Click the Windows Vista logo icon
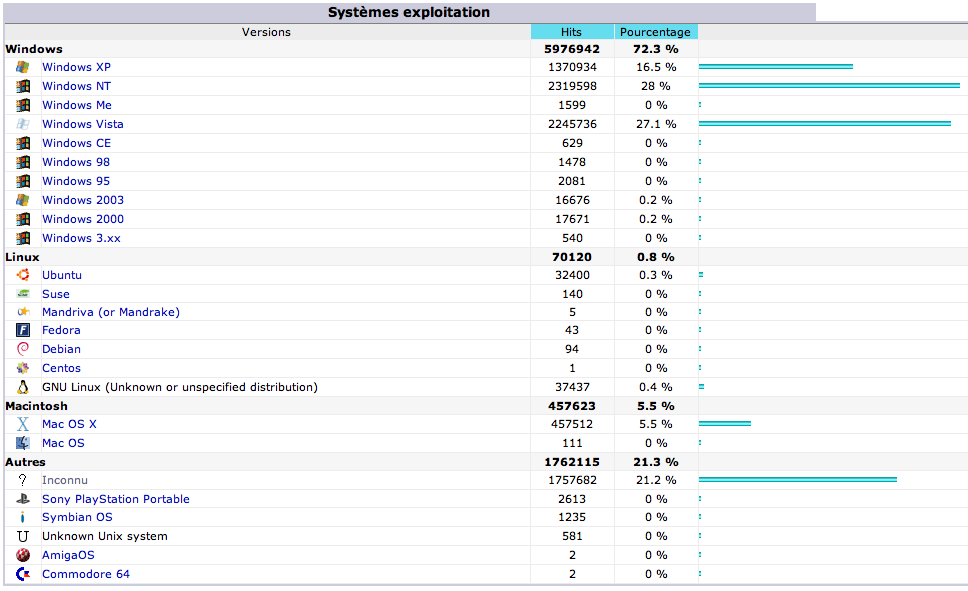 (x=22, y=124)
